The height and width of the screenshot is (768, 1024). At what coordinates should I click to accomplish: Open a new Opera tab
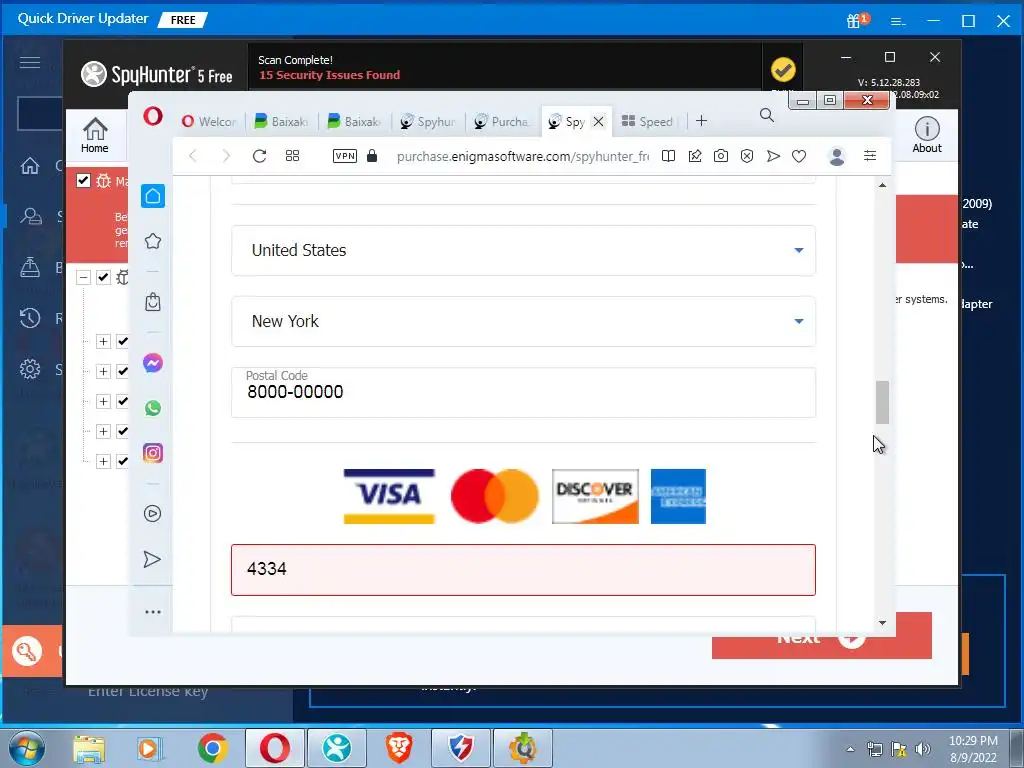[701, 121]
